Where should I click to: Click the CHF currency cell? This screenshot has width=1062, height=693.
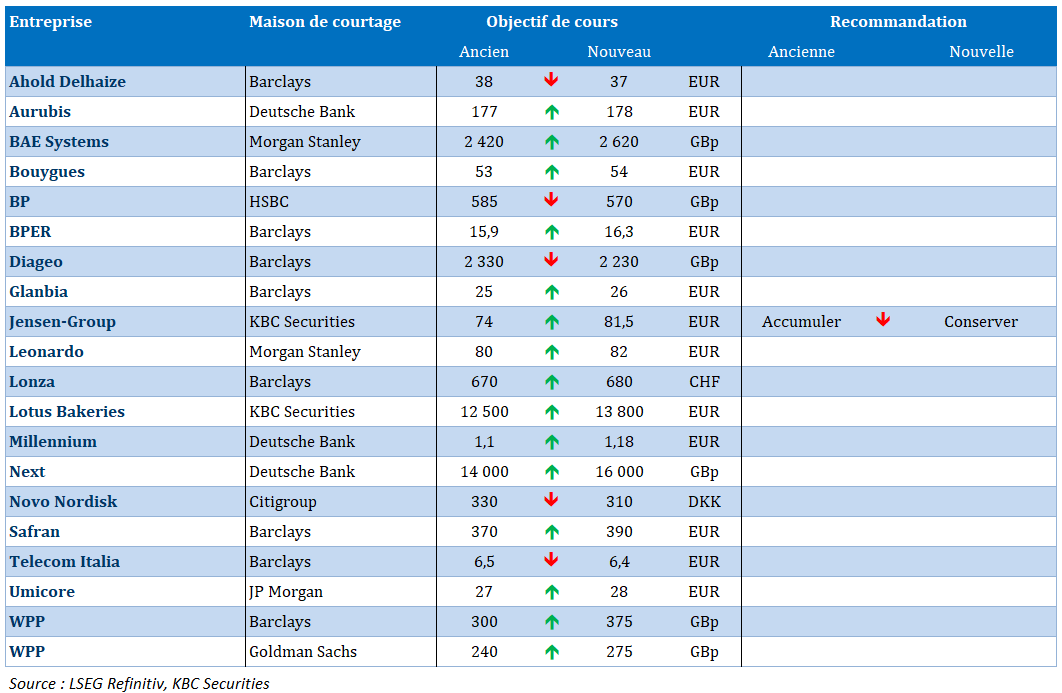coord(704,381)
